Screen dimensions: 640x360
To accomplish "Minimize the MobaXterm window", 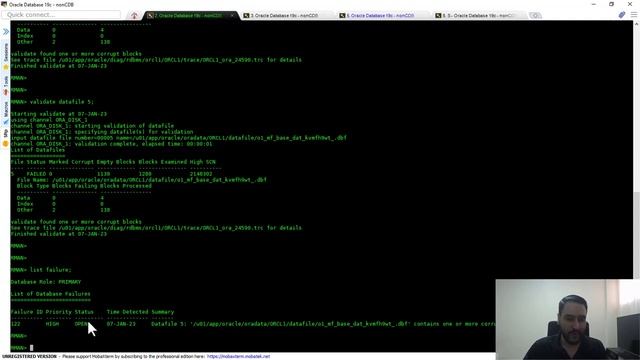I will (594, 4).
